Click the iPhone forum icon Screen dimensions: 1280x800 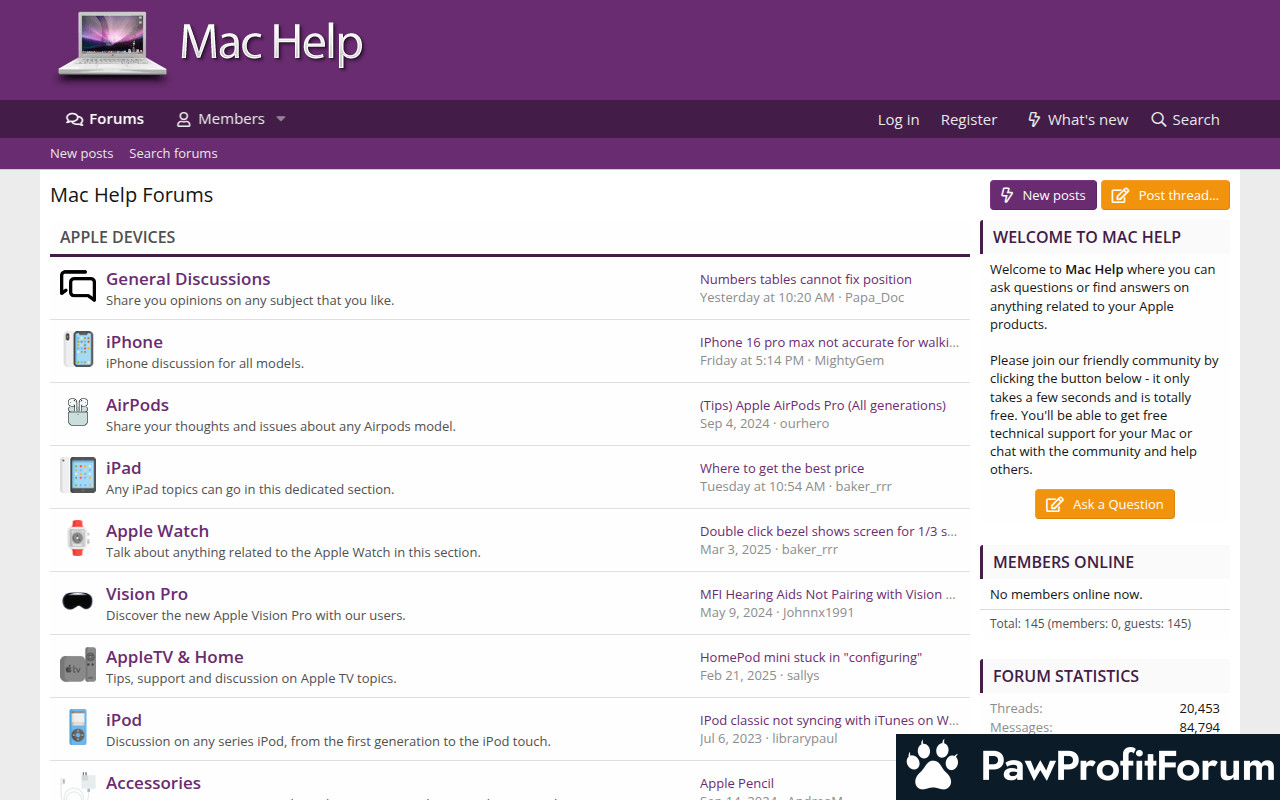pyautogui.click(x=78, y=349)
